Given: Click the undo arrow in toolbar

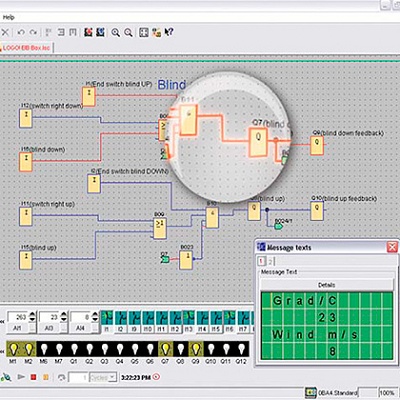Looking at the screenshot, I should tap(21, 32).
